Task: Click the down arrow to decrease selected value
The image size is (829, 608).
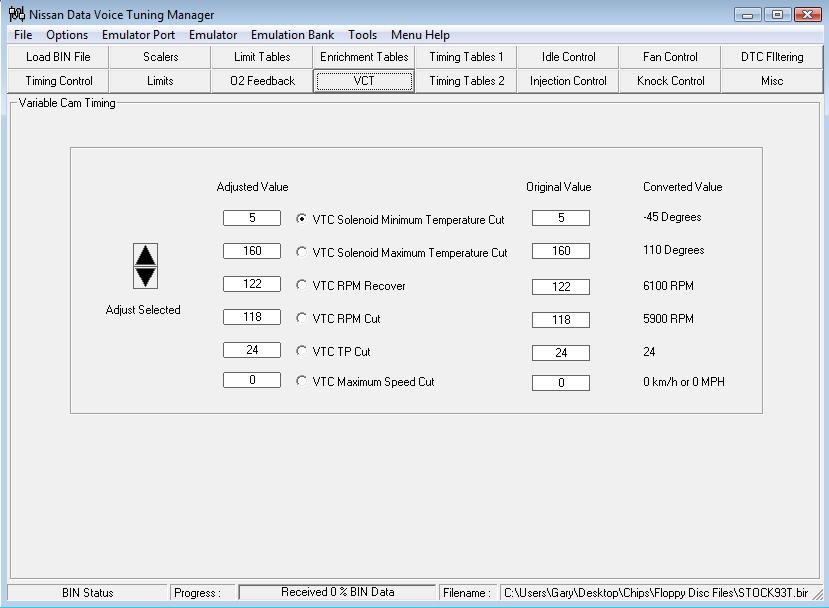Action: coord(145,277)
